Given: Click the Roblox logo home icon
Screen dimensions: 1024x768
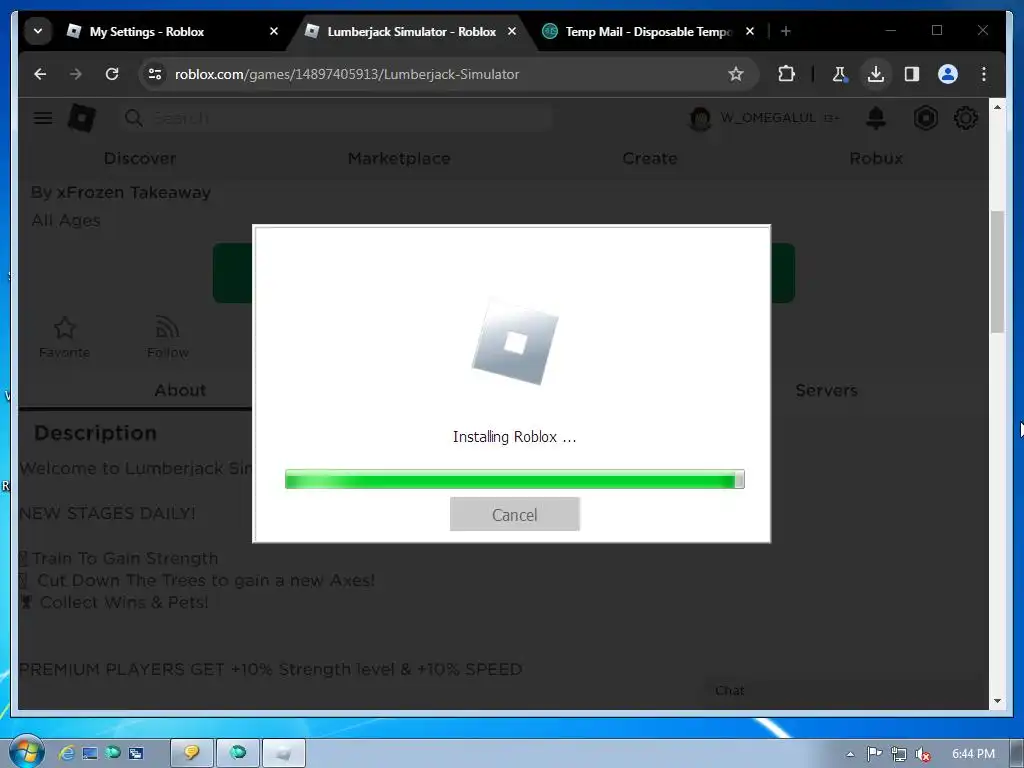Looking at the screenshot, I should (x=82, y=118).
